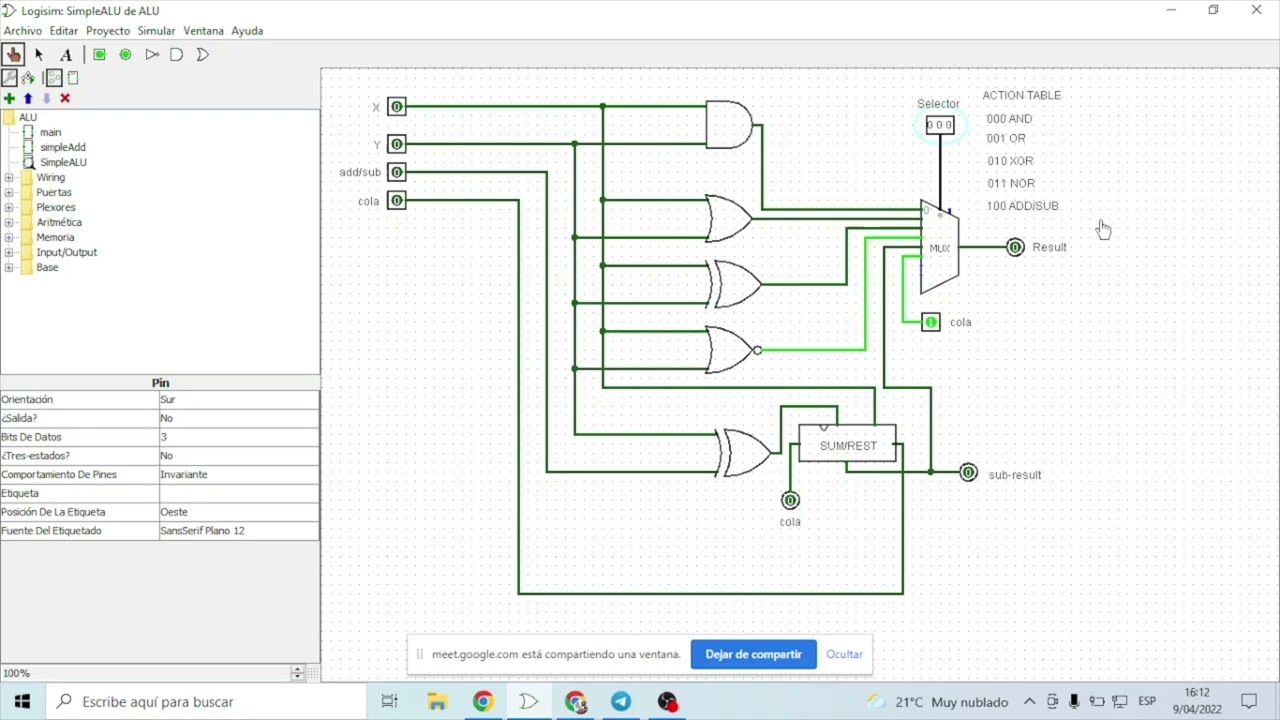Switch to circuit layout view icon
The height and width of the screenshot is (720, 1280).
(54, 78)
